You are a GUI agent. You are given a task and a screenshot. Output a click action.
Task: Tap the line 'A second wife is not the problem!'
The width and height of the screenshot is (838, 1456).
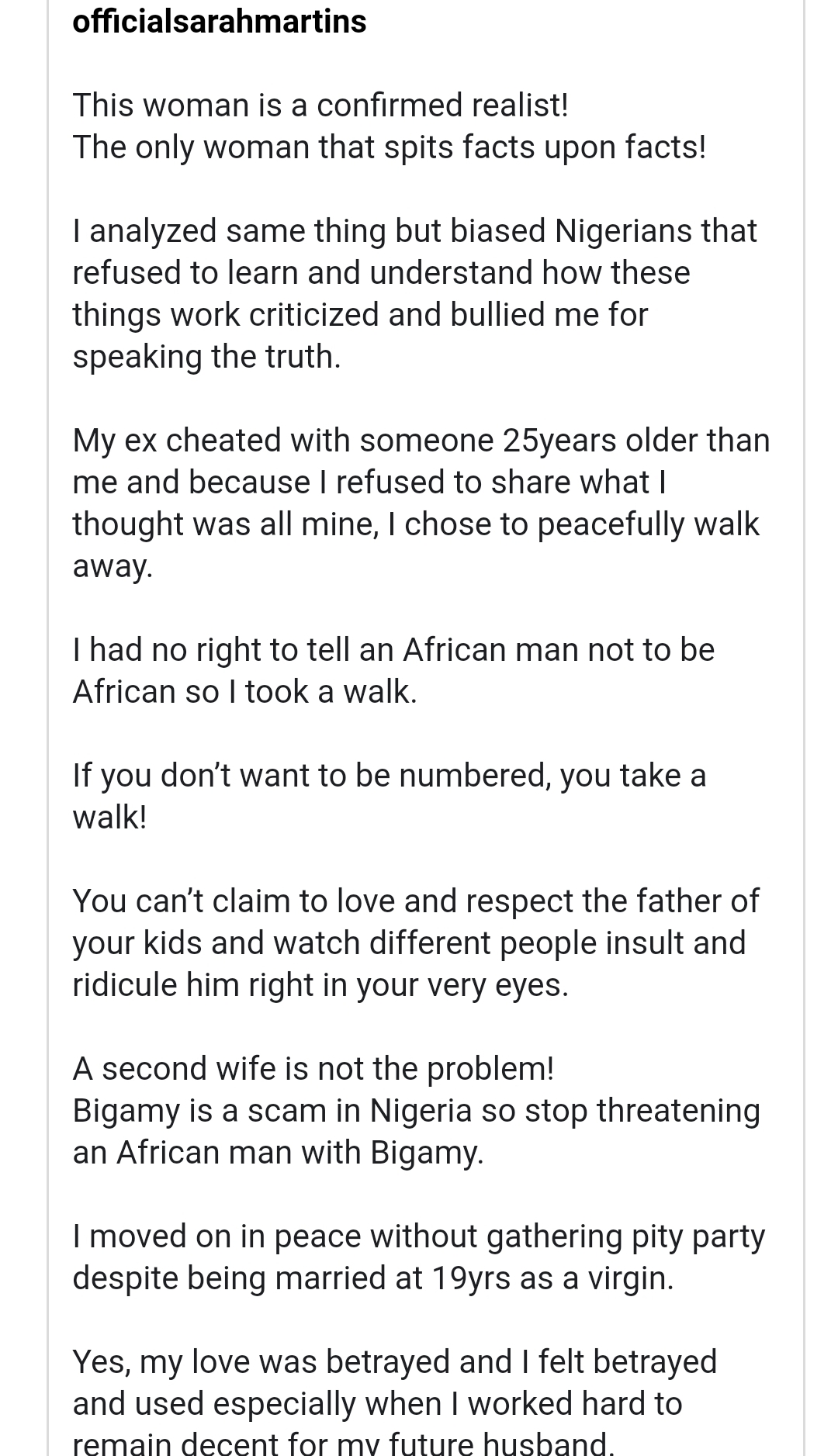[x=313, y=1068]
